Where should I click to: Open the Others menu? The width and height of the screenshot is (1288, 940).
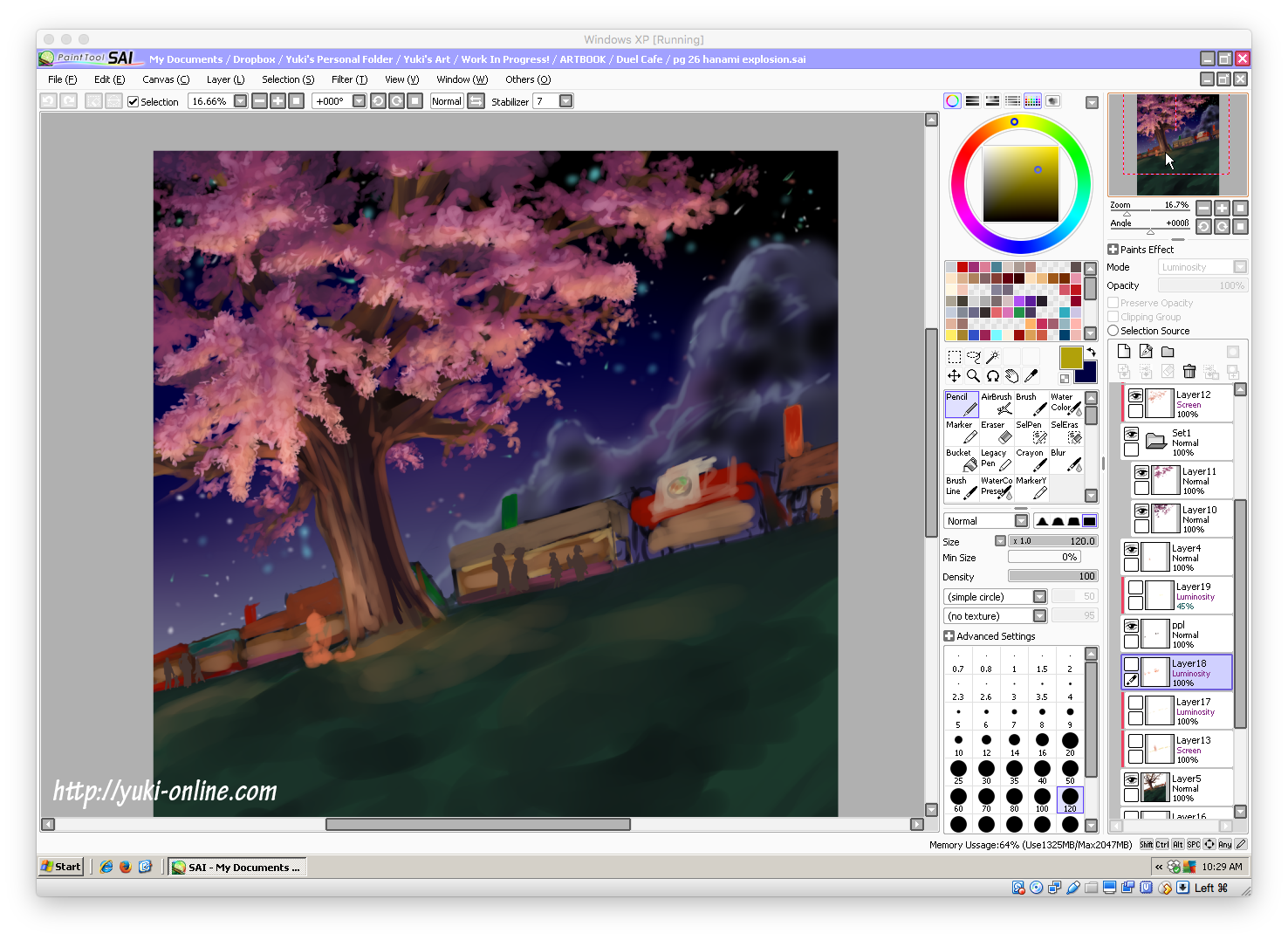pos(528,79)
